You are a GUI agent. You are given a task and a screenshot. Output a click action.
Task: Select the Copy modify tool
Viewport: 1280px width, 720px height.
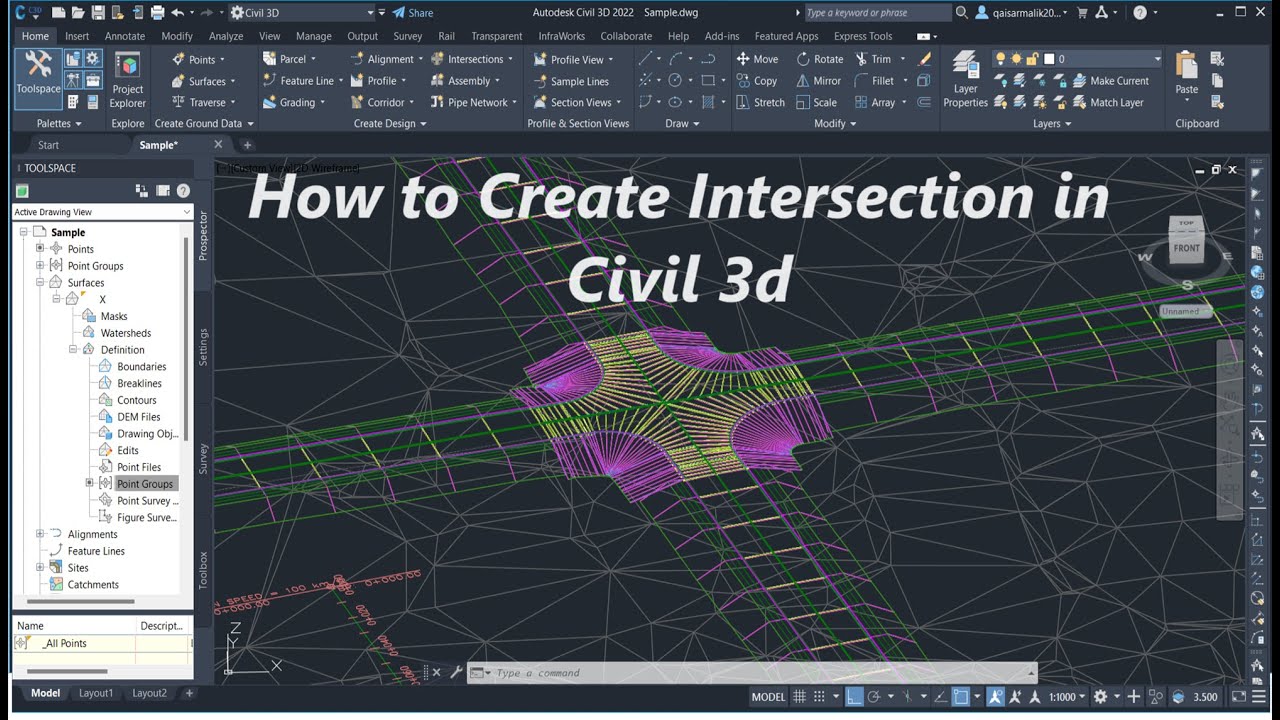pos(757,81)
